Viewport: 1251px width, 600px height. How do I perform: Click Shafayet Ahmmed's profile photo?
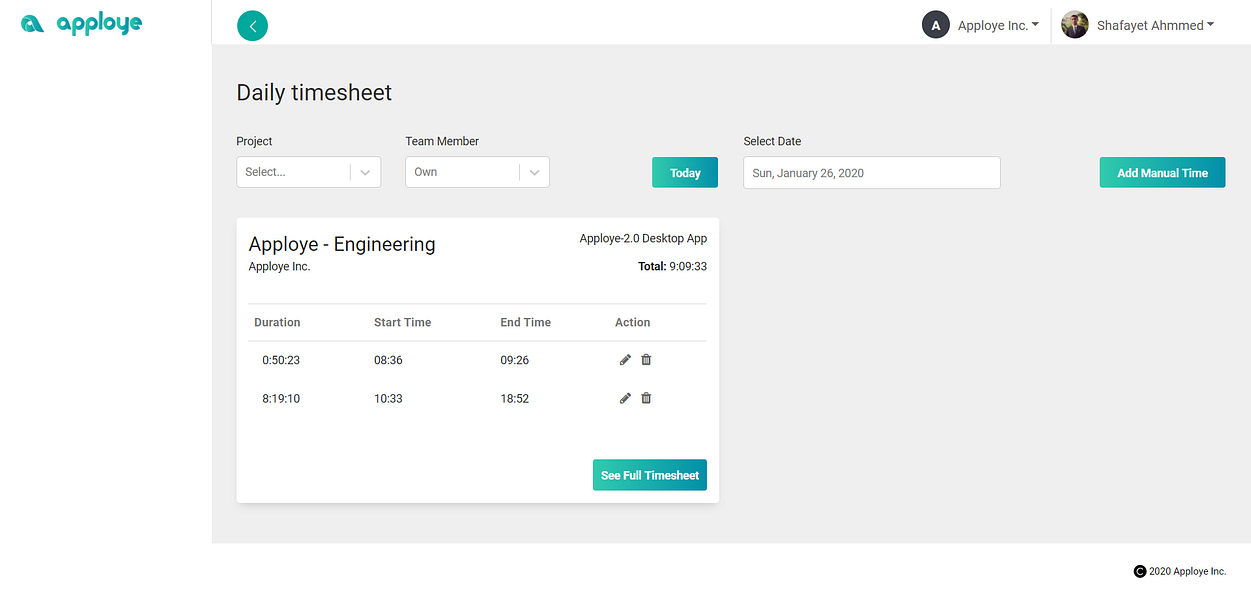1075,25
